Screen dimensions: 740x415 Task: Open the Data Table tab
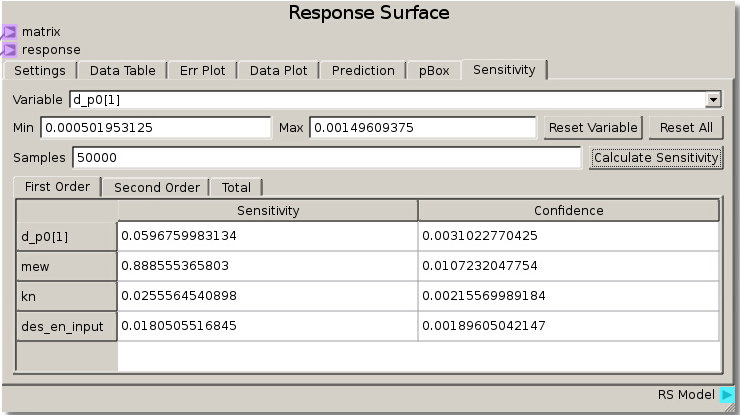(123, 71)
